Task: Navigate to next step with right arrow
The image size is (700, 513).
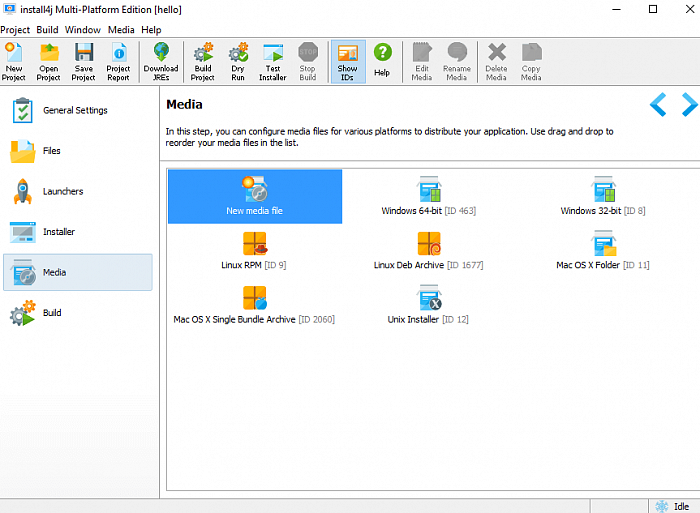Action: [690, 105]
